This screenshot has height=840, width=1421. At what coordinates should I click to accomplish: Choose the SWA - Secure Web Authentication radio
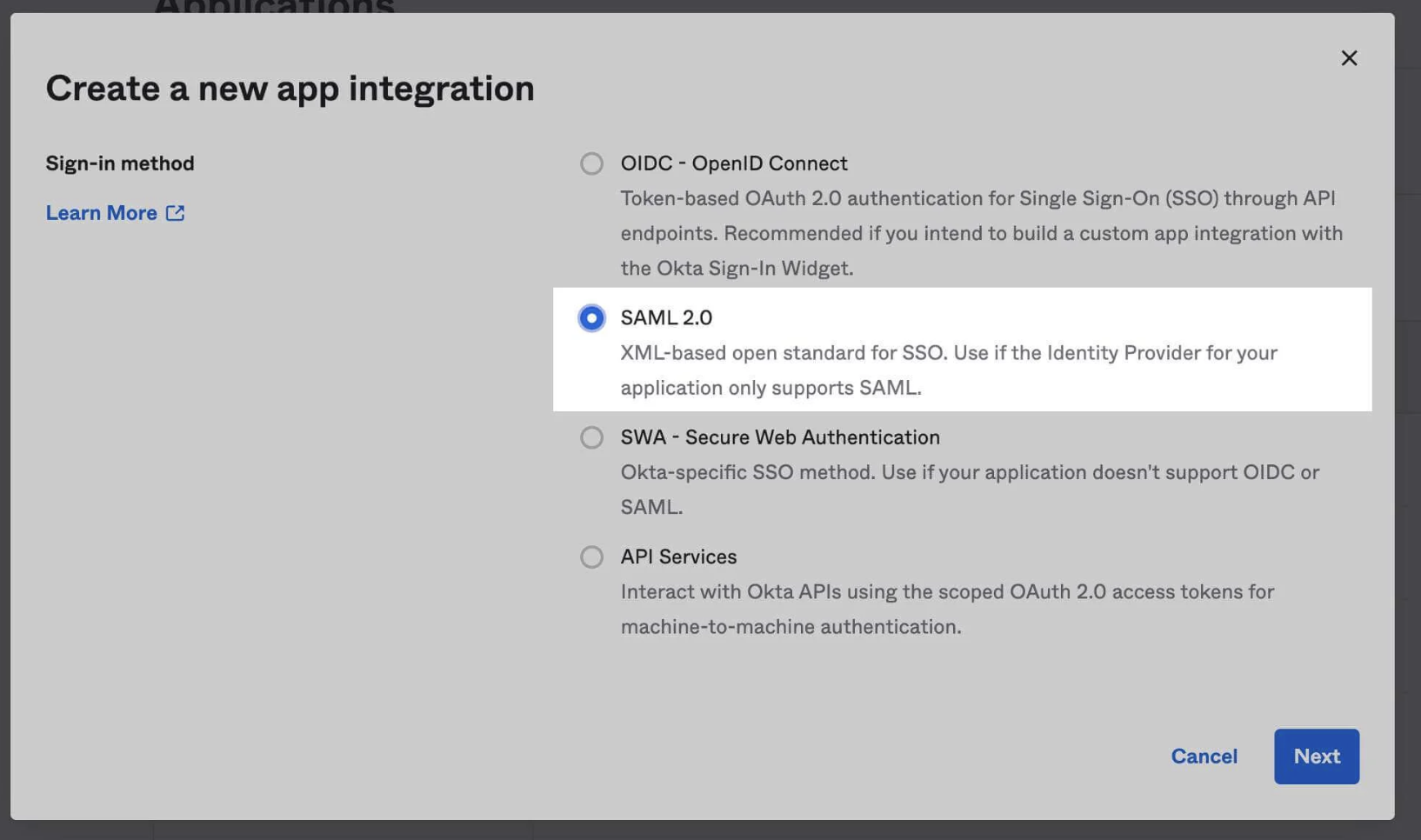tap(591, 437)
